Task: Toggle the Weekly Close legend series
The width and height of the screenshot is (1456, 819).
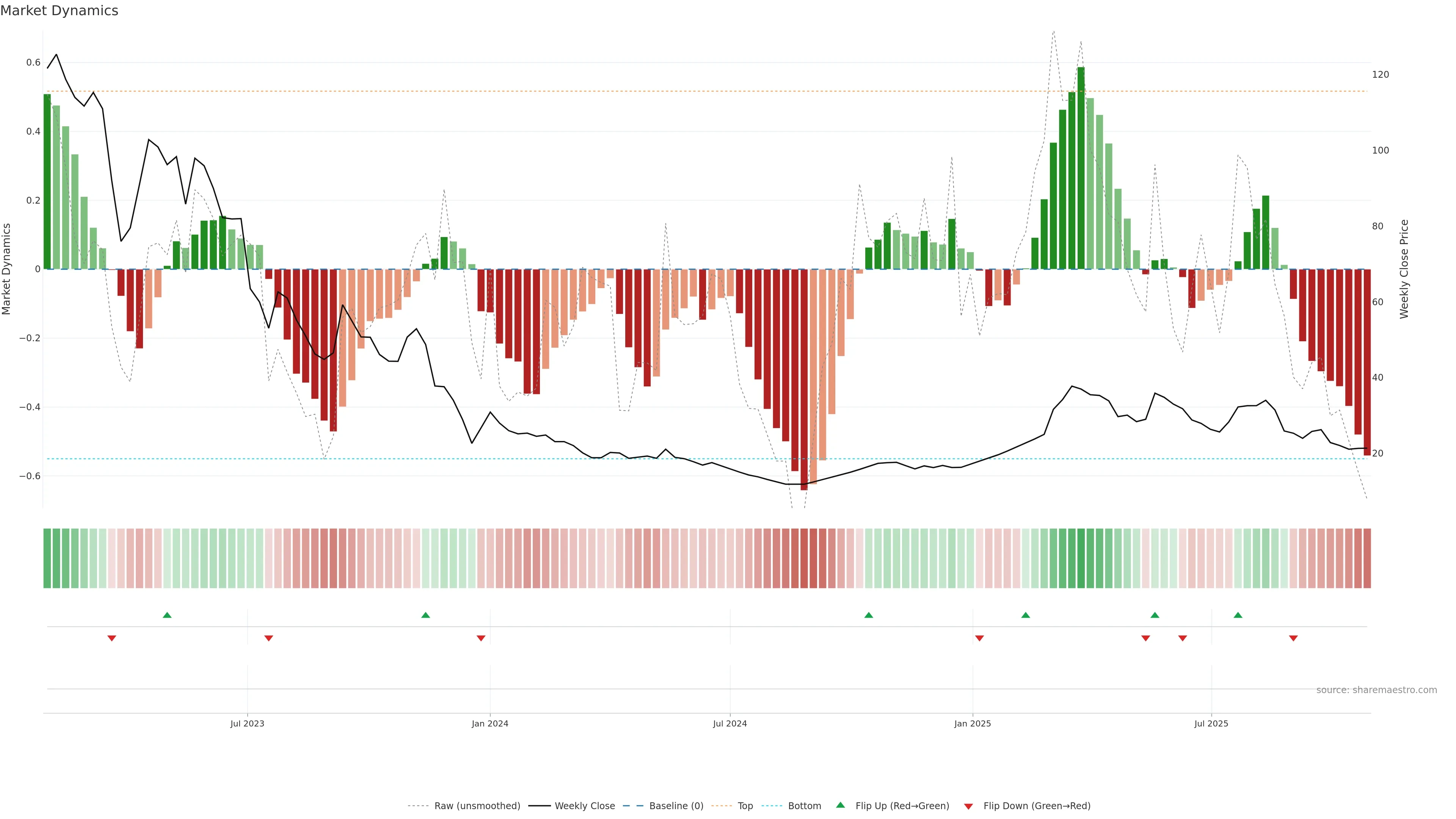Action: (584, 806)
